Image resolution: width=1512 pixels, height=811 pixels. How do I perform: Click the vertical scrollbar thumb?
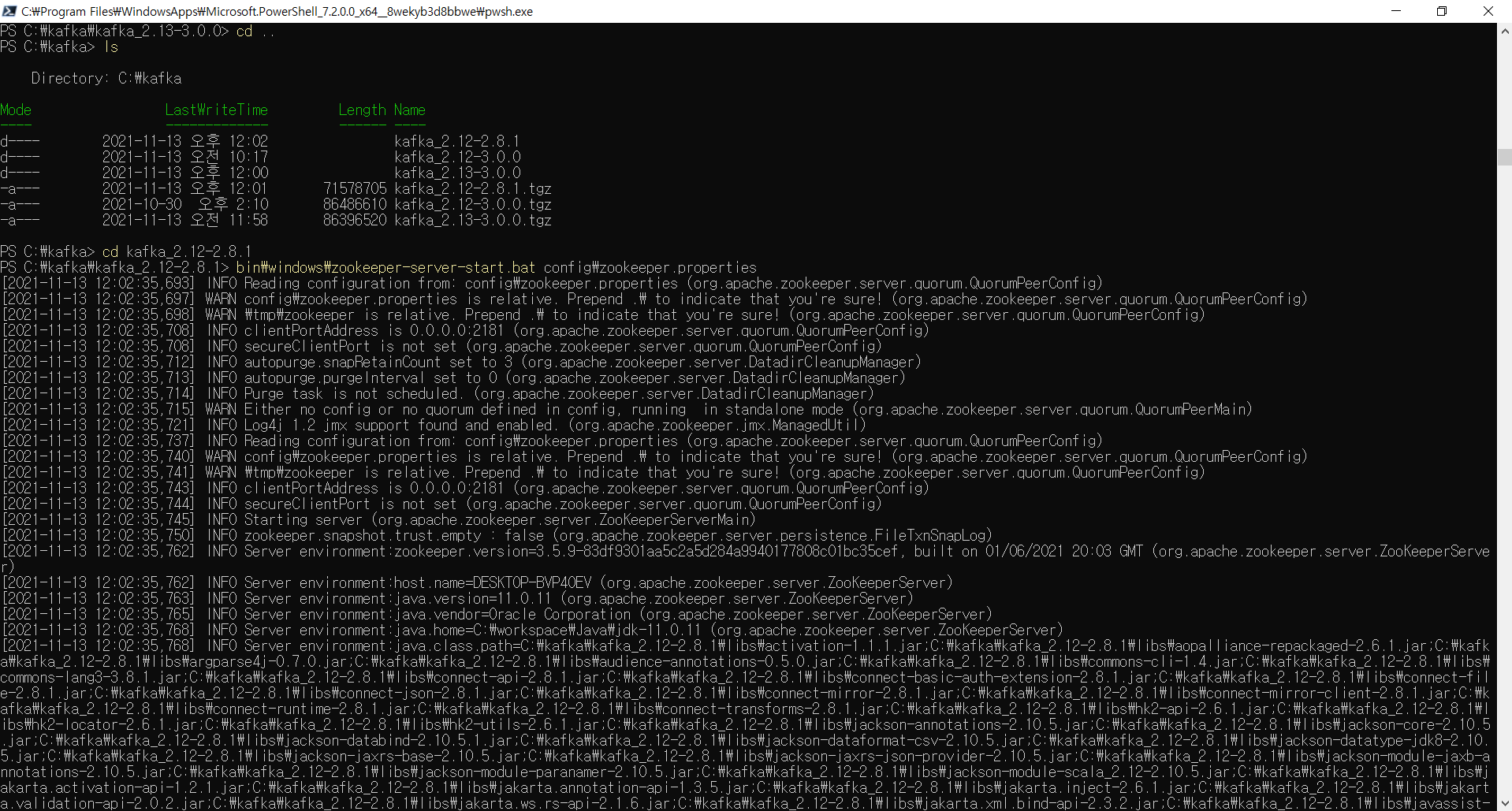[1504, 157]
